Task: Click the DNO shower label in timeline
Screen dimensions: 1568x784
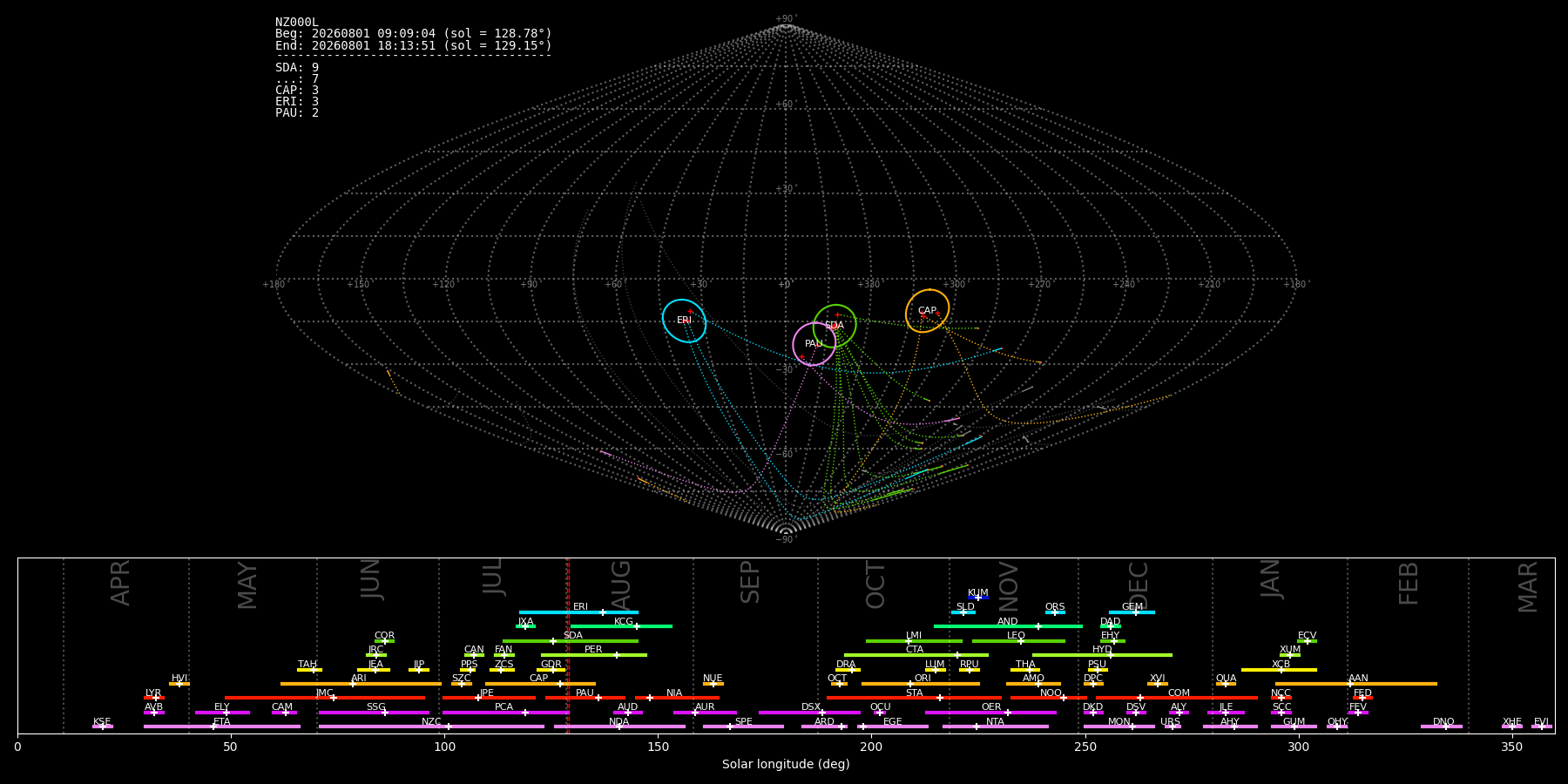Action: [1443, 722]
